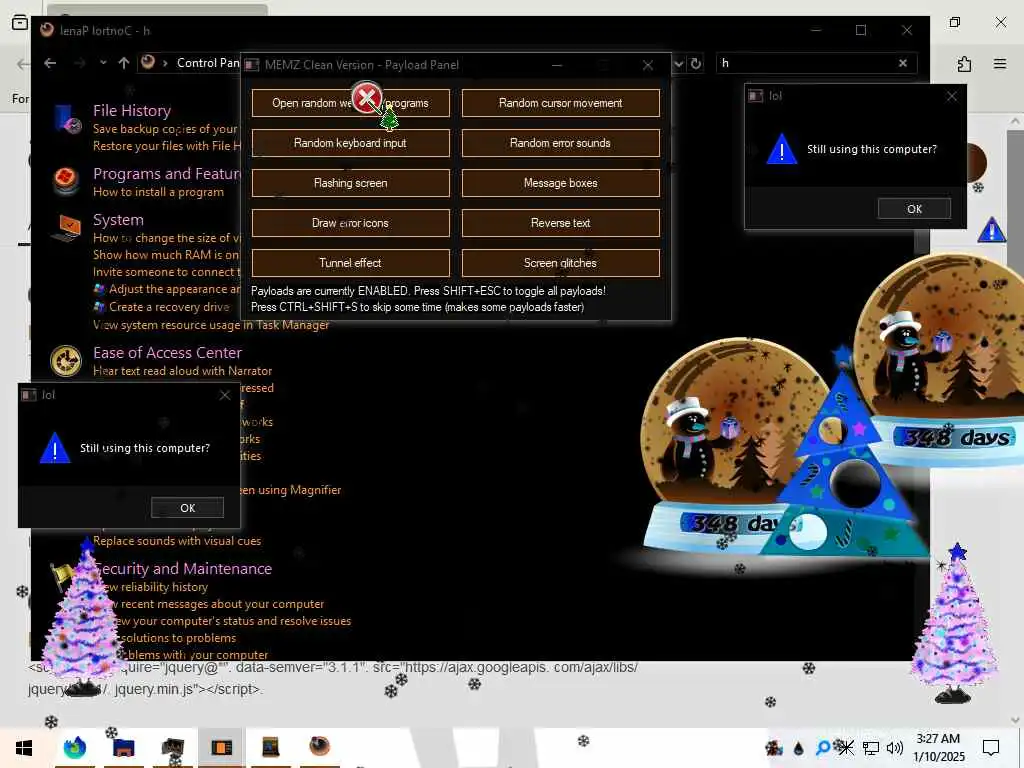Open File History heading link

[x=132, y=110]
